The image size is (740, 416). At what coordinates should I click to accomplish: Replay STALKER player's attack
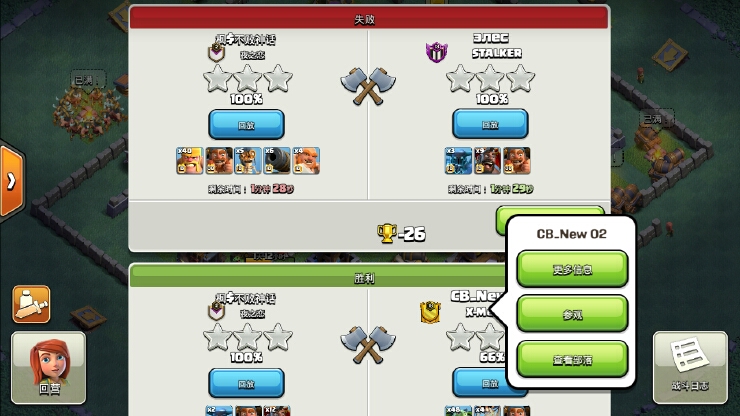[x=490, y=124]
